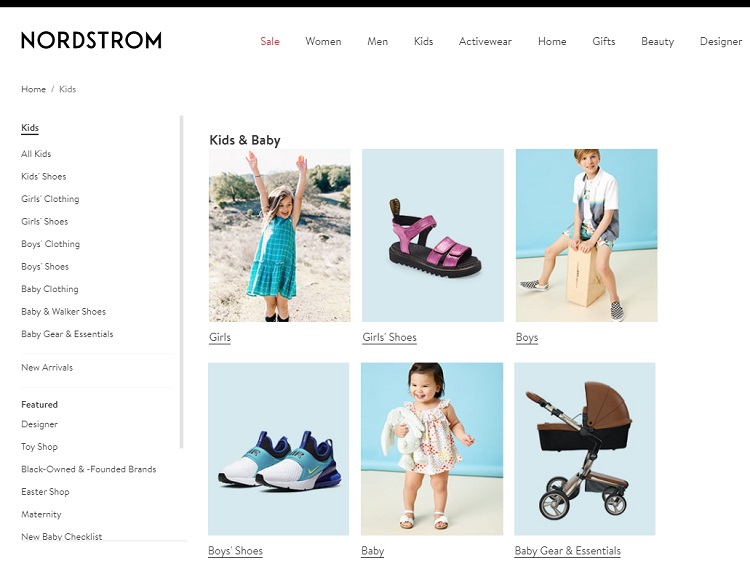Screen dimensions: 750x582
Task: Open the Beauty navigation item
Action: 657,42
